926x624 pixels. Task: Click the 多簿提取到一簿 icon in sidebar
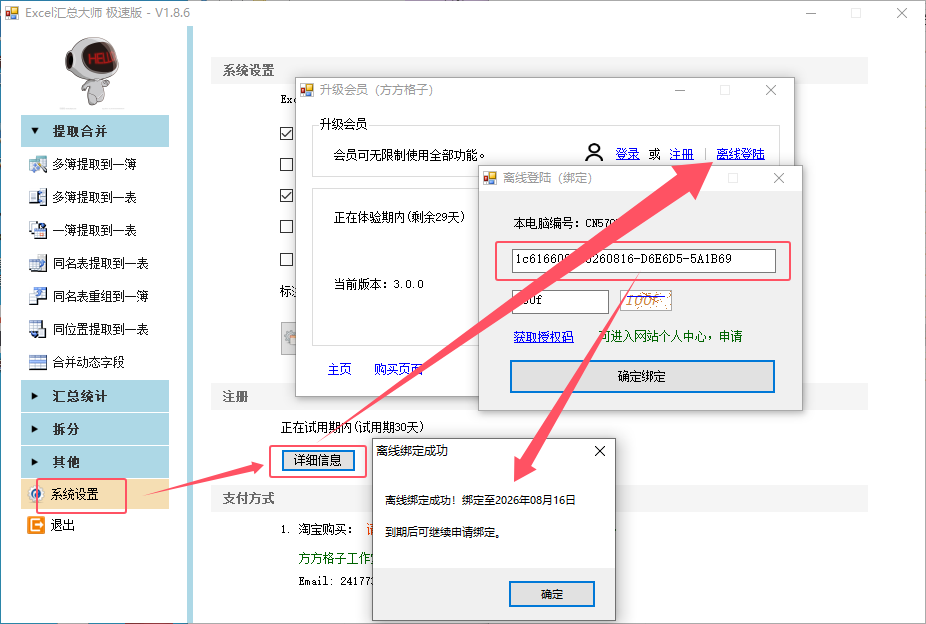38,164
